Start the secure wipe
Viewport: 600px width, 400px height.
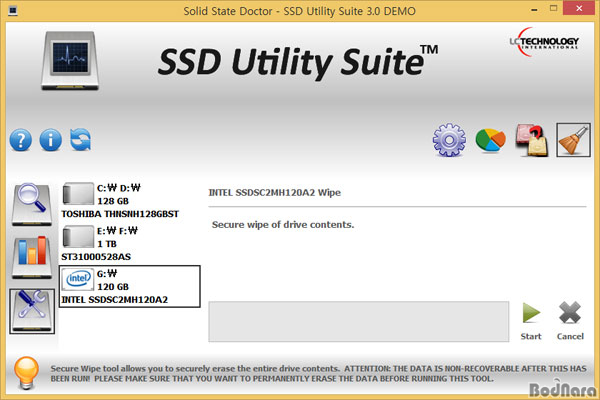click(531, 321)
